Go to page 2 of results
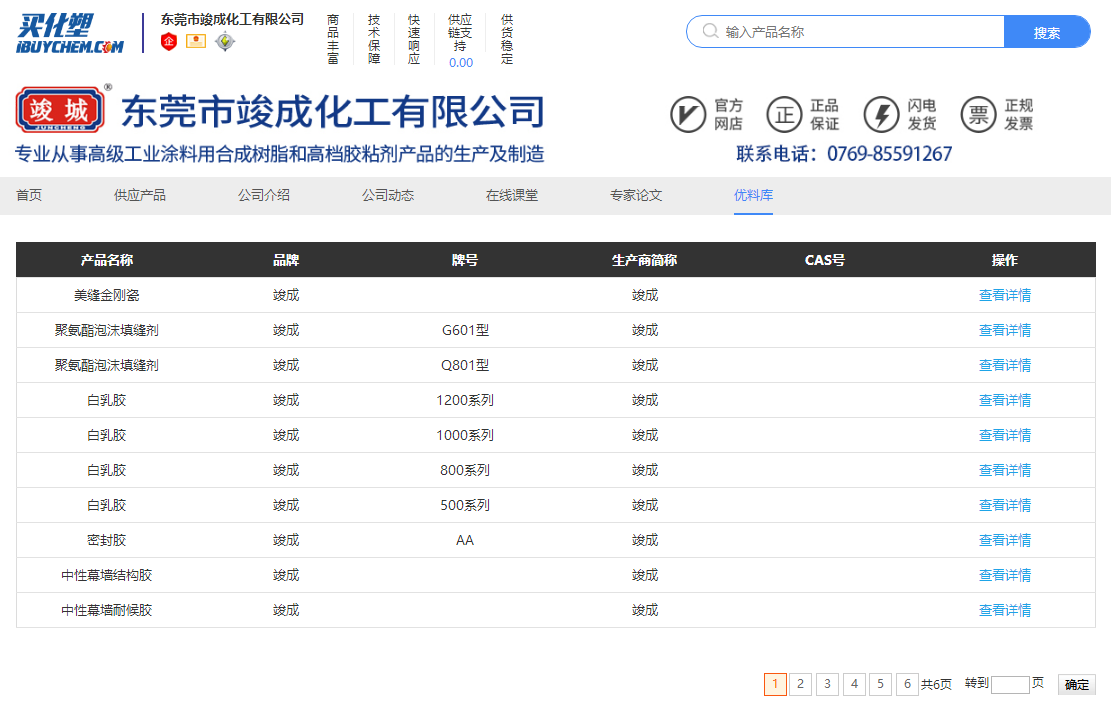This screenshot has height=701, width=1111. point(801,684)
